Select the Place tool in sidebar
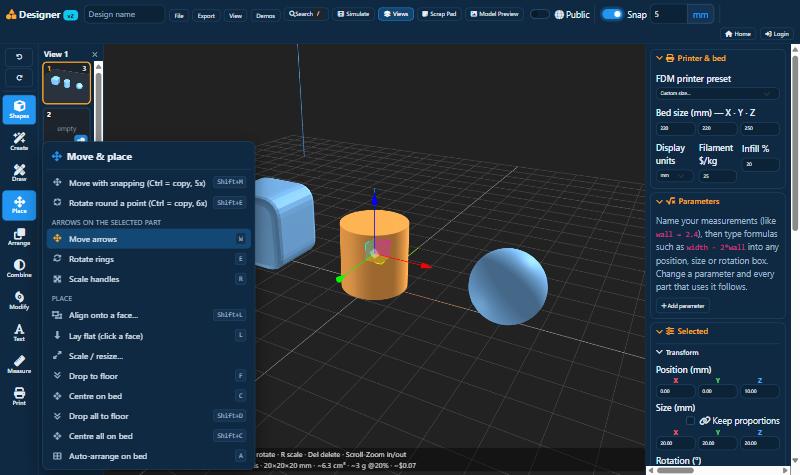The image size is (800, 475). click(x=19, y=205)
